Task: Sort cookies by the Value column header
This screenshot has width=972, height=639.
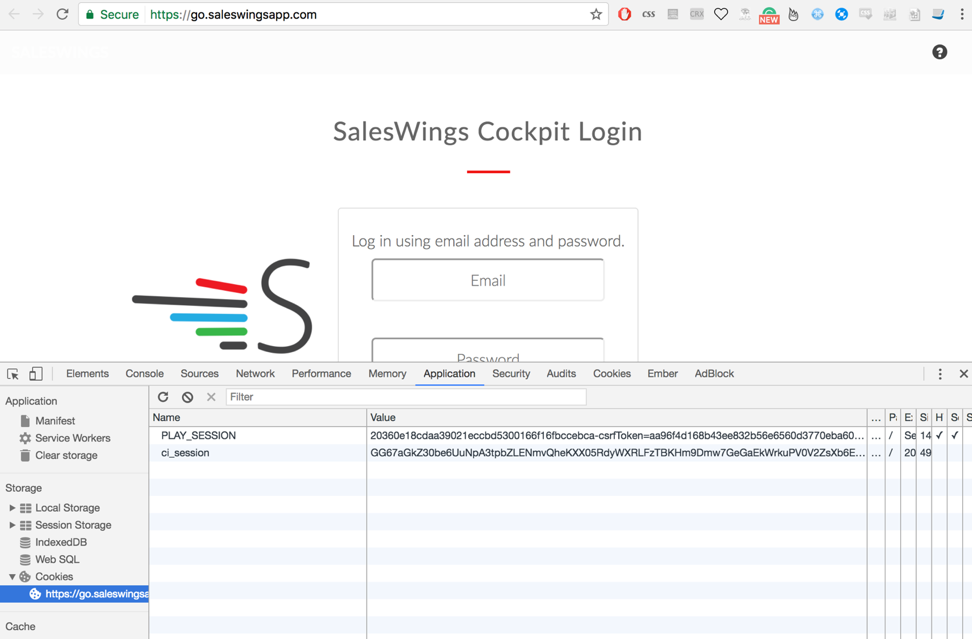Action: (617, 418)
